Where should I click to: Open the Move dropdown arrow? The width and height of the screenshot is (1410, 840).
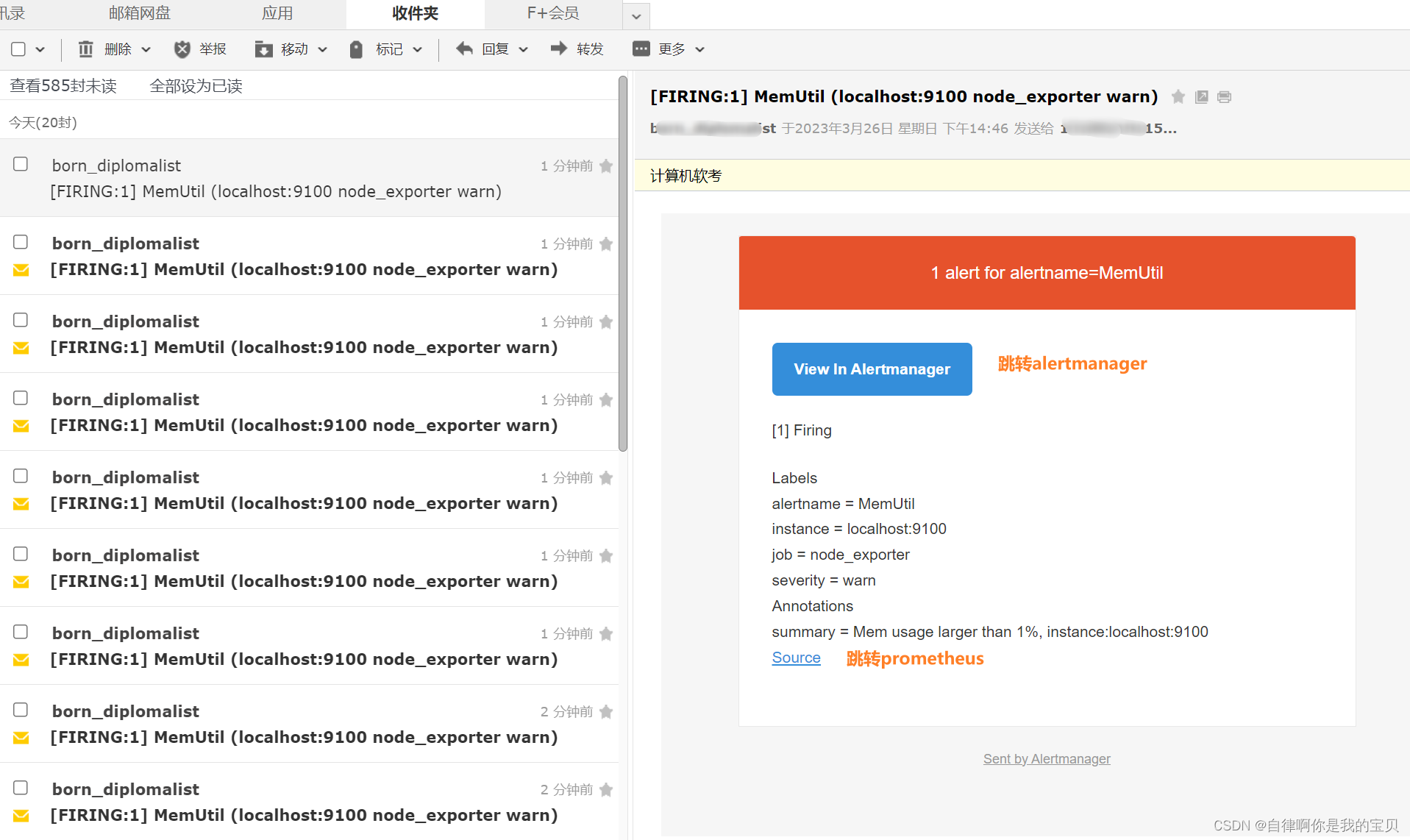click(323, 50)
